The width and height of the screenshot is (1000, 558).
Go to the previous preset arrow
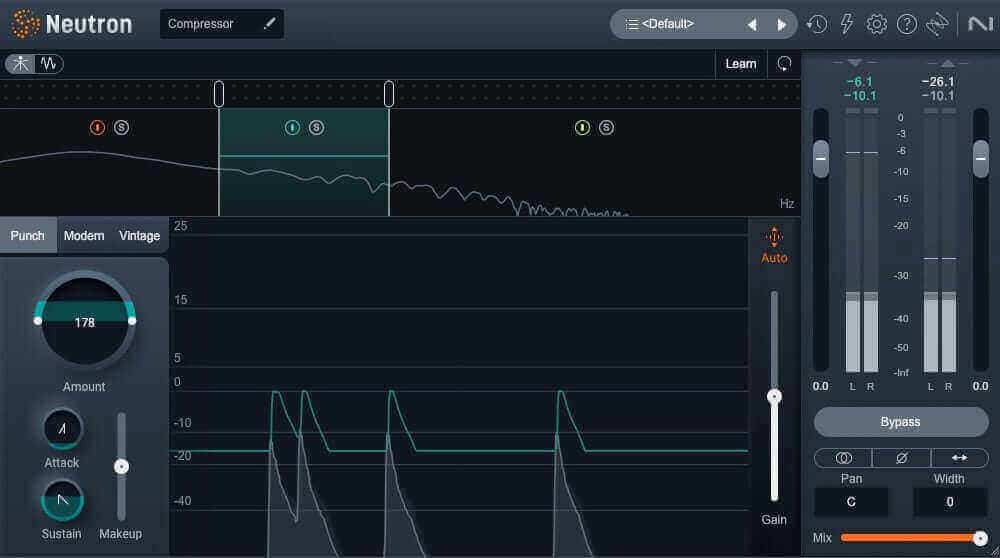click(x=752, y=25)
